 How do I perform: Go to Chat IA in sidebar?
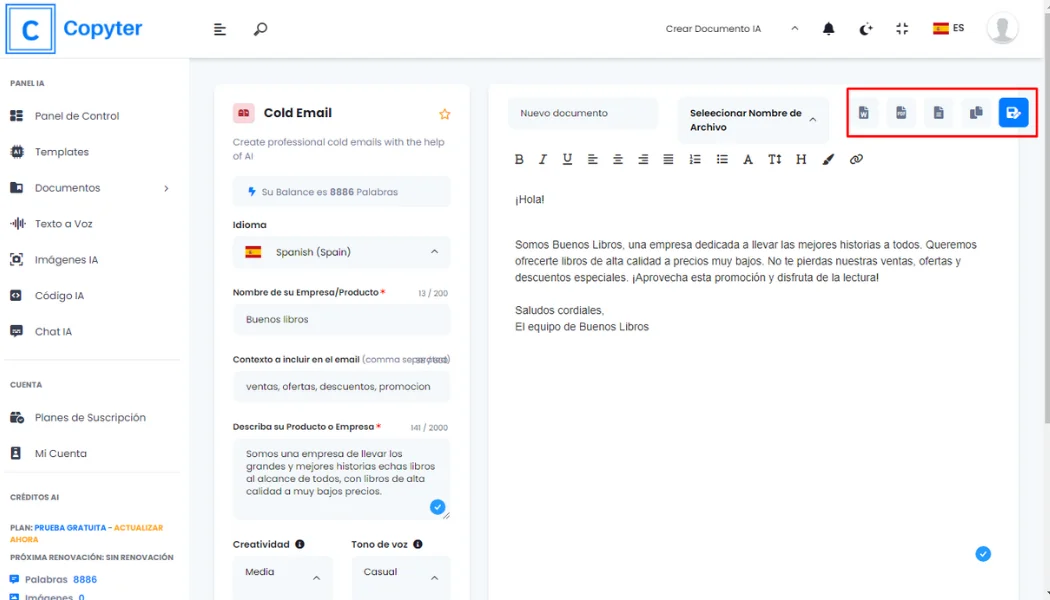(x=53, y=332)
